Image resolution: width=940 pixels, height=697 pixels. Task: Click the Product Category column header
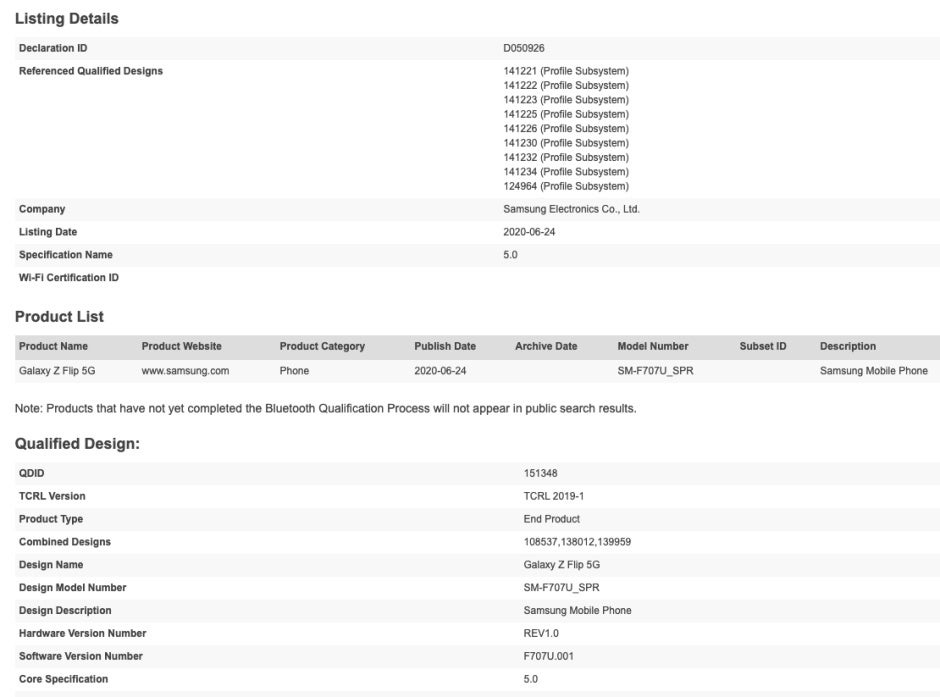pyautogui.click(x=322, y=346)
